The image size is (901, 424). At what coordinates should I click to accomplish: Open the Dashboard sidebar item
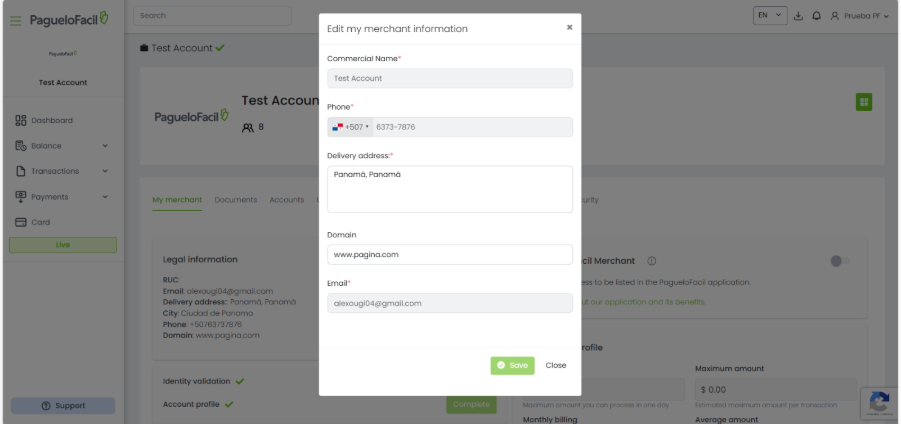pyautogui.click(x=50, y=120)
